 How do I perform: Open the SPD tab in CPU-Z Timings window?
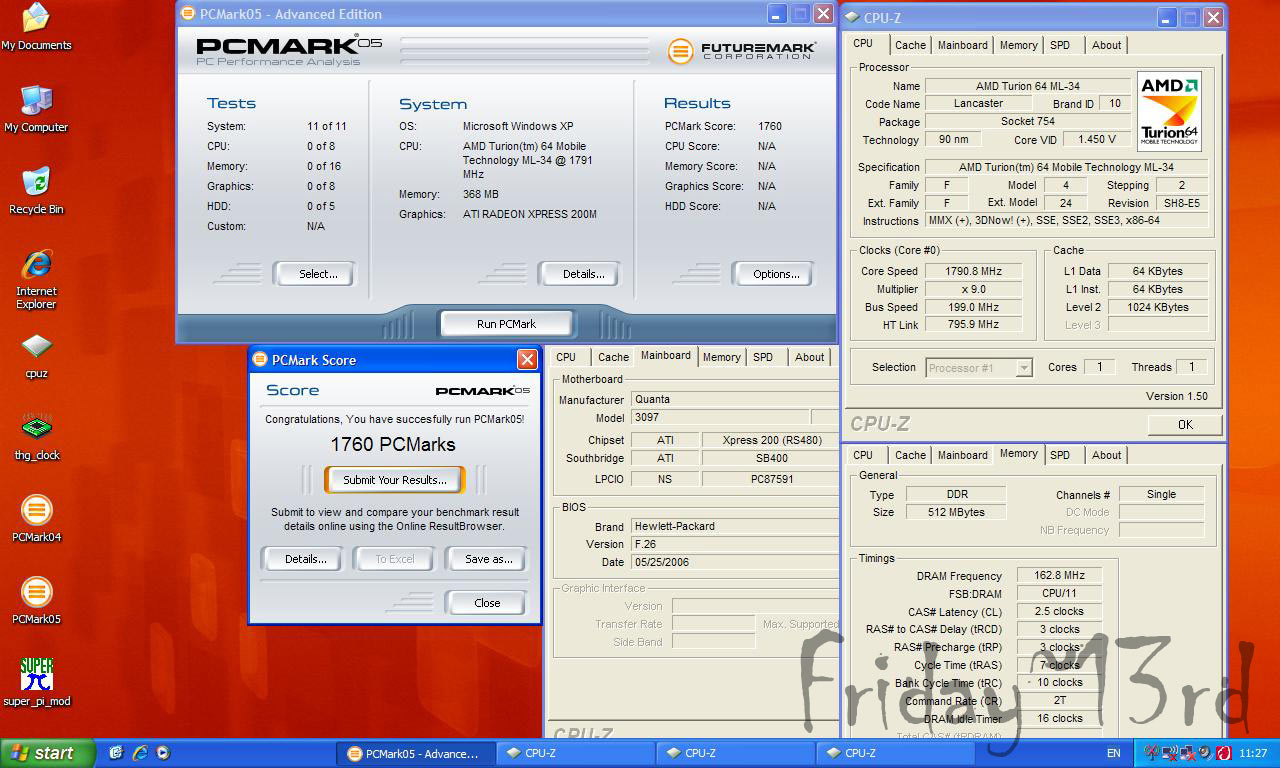pyautogui.click(x=1060, y=455)
